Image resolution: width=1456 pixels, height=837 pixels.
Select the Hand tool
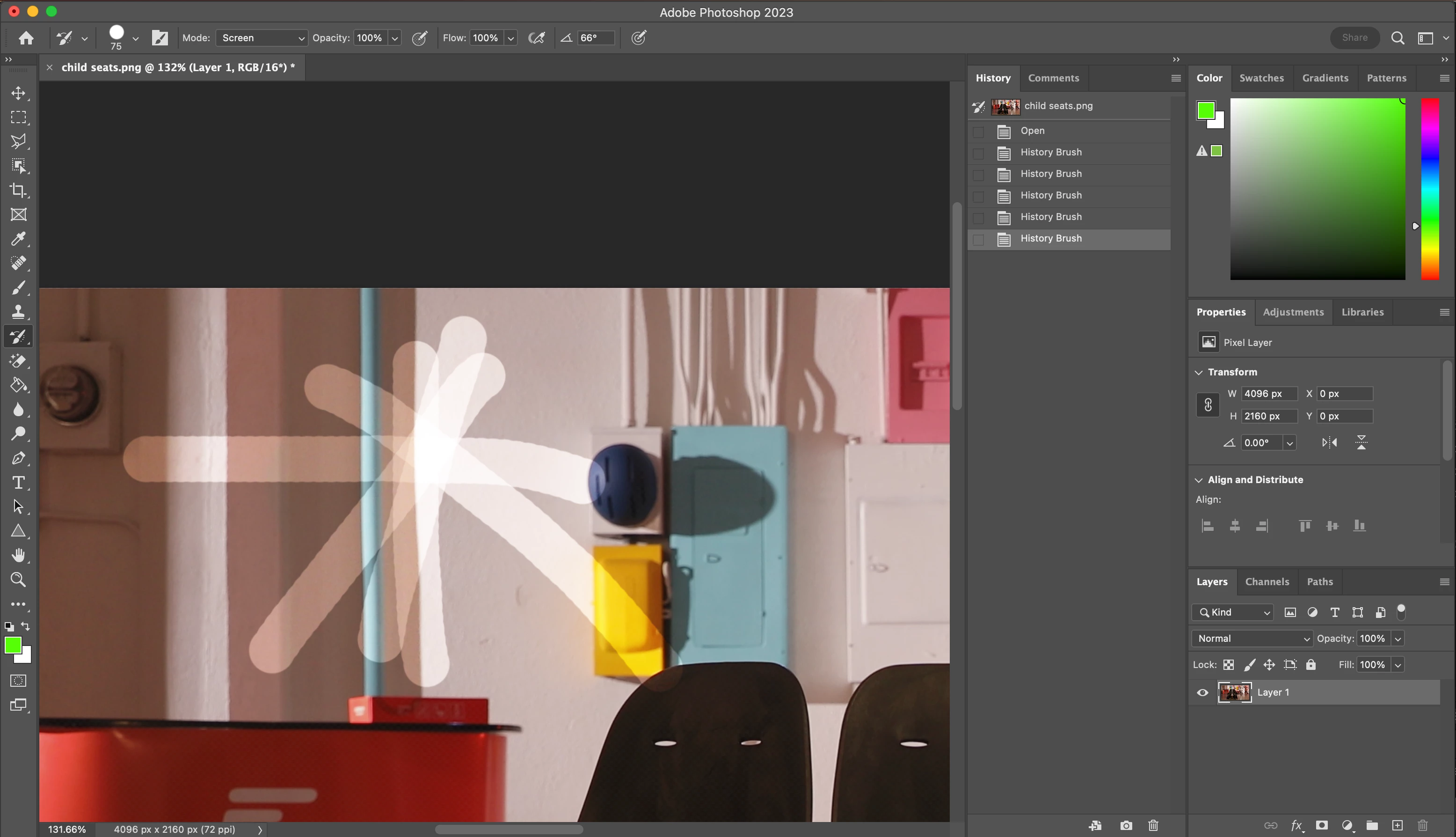coord(18,555)
